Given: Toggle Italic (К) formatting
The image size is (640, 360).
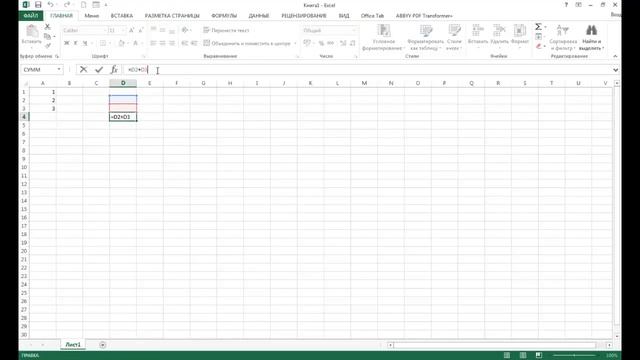Looking at the screenshot, I should (76, 43).
